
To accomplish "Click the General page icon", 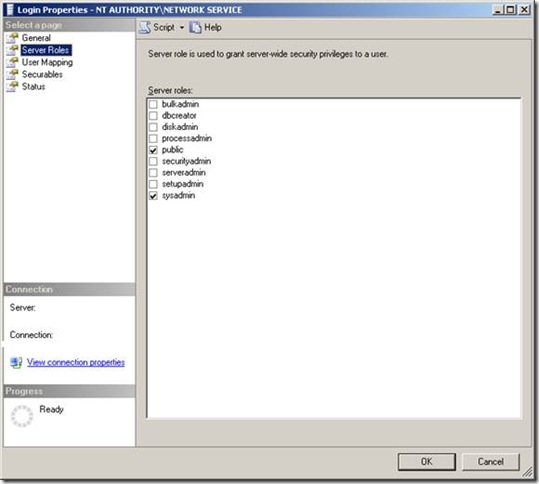I will pyautogui.click(x=12, y=38).
